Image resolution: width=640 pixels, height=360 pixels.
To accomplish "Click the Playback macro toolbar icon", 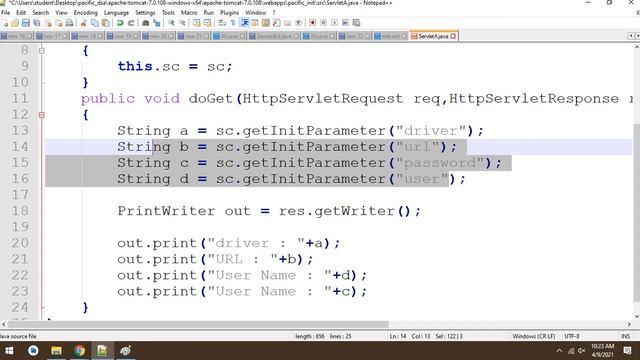I will (334, 23).
